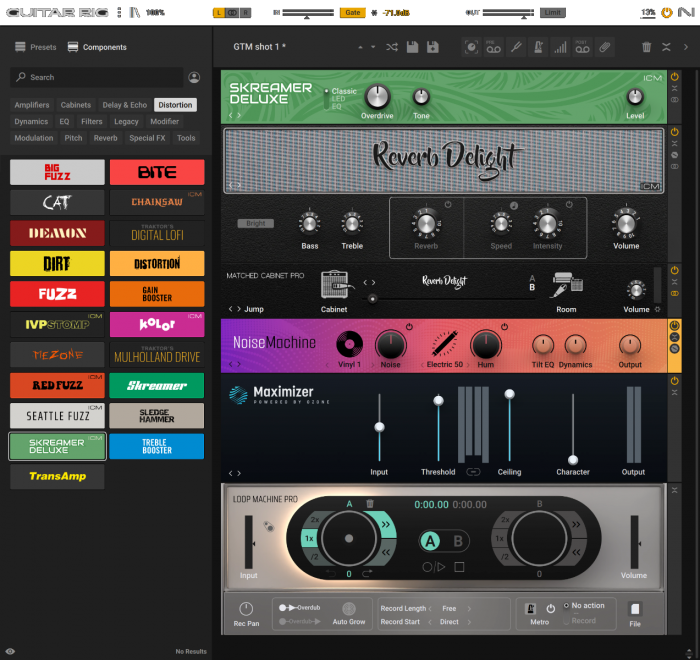The height and width of the screenshot is (660, 700).
Task: Toggle the output Limit button
Action: 551,13
